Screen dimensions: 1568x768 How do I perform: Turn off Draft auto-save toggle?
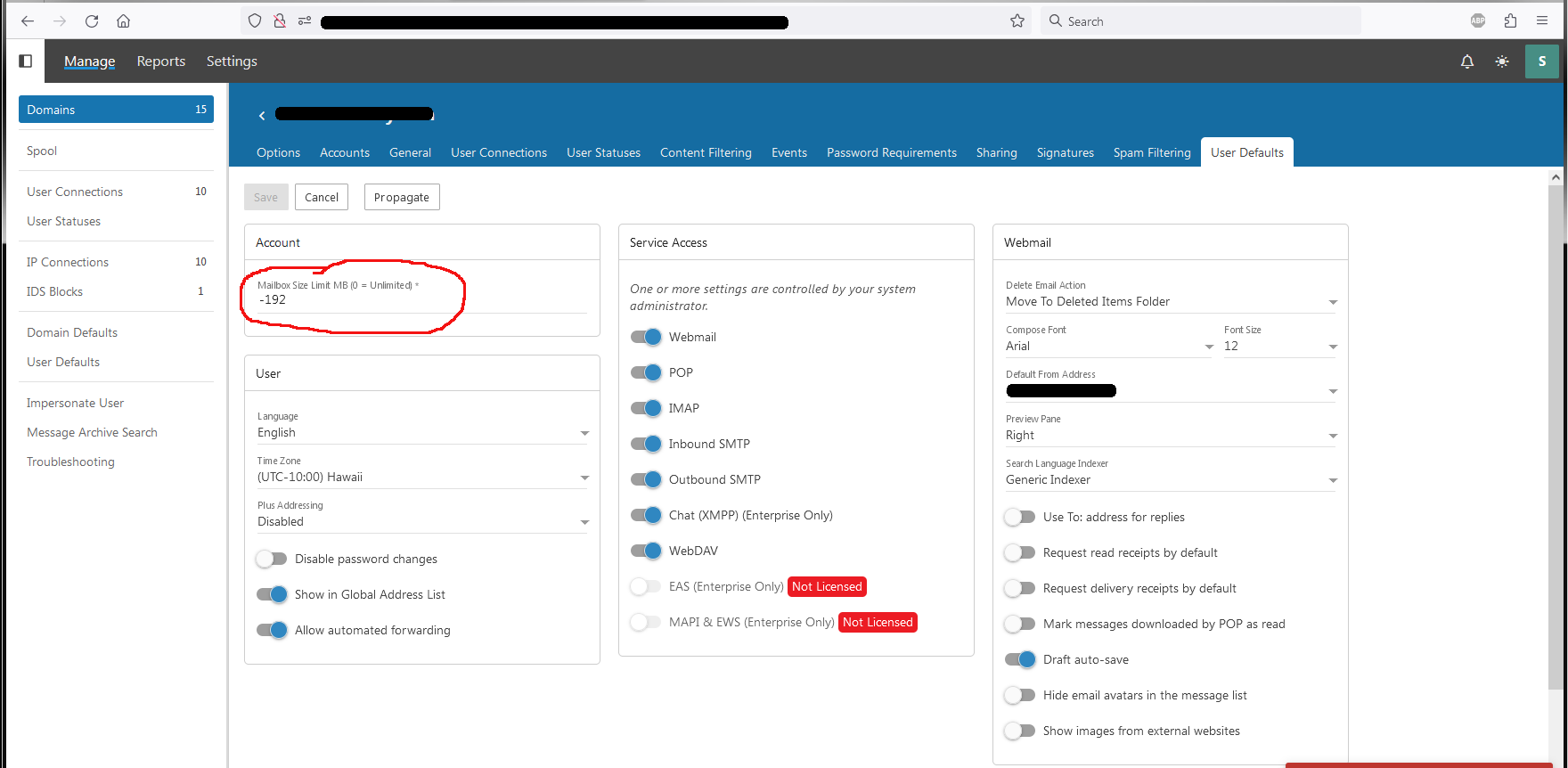(x=1020, y=659)
